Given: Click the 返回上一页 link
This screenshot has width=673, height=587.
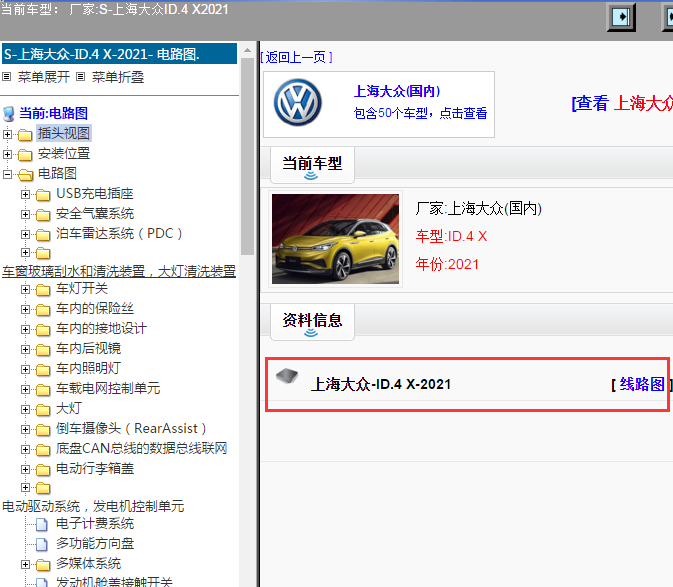Looking at the screenshot, I should [x=296, y=57].
